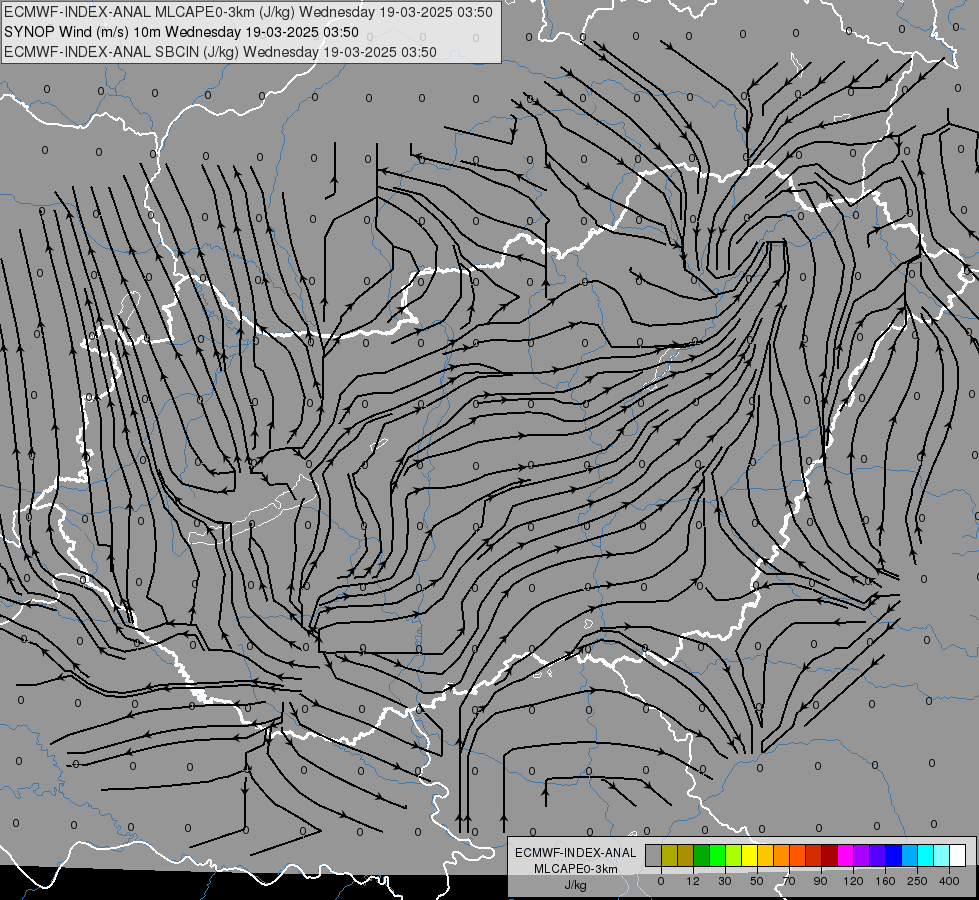The height and width of the screenshot is (900, 979).
Task: Click the J/kg unit label in colorbar legend
Action: [576, 885]
